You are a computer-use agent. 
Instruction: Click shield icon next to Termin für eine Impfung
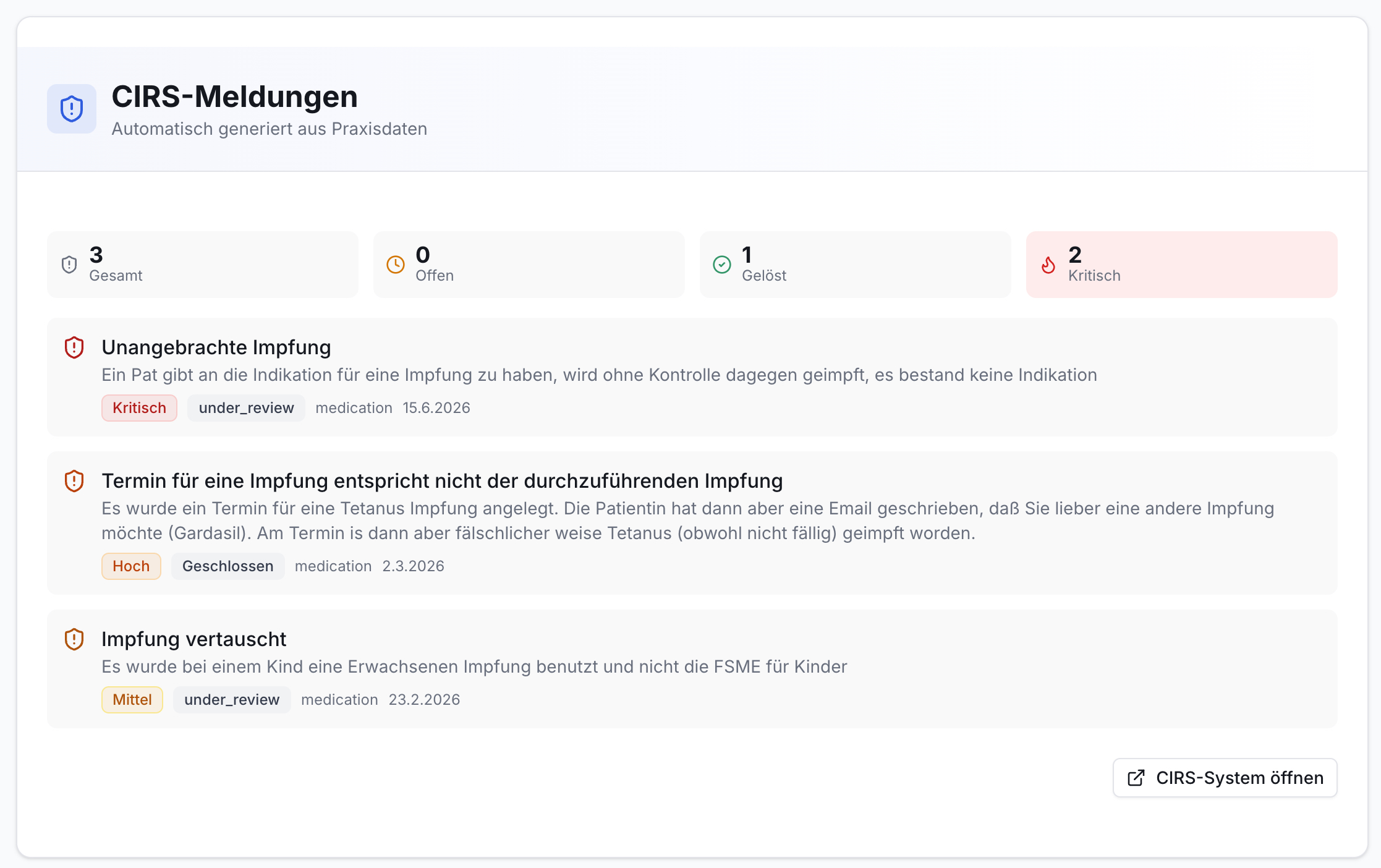[x=74, y=481]
